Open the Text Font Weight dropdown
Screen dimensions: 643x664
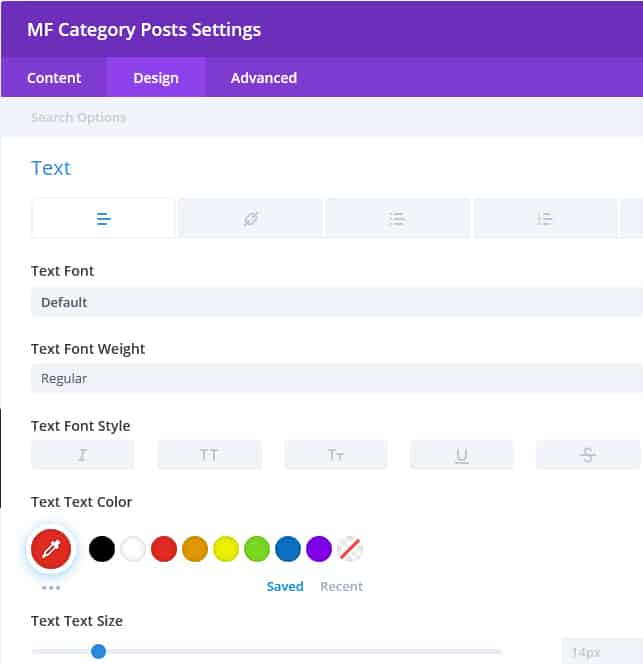[336, 378]
